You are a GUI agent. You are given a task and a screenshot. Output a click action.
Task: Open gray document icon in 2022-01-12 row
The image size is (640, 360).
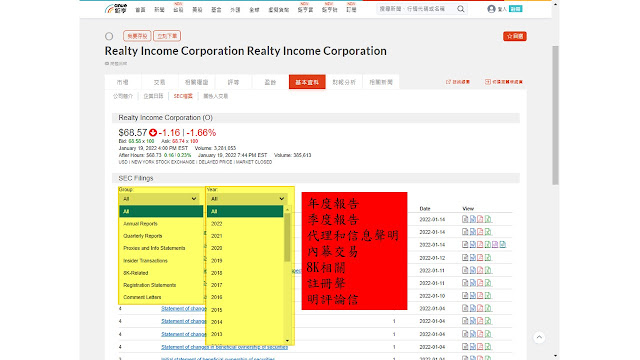click(x=465, y=257)
